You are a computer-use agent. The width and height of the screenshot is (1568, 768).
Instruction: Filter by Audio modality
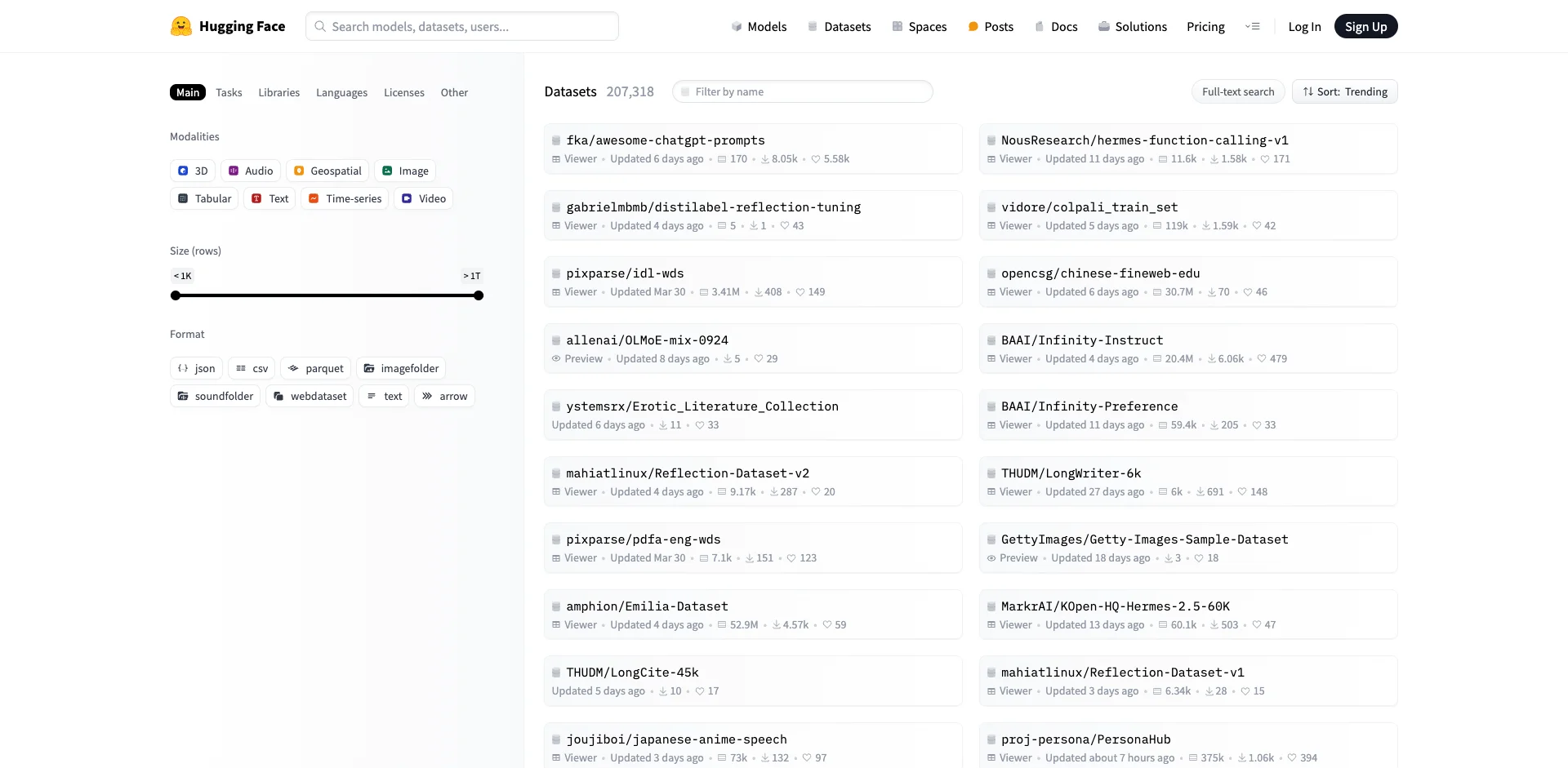[250, 171]
